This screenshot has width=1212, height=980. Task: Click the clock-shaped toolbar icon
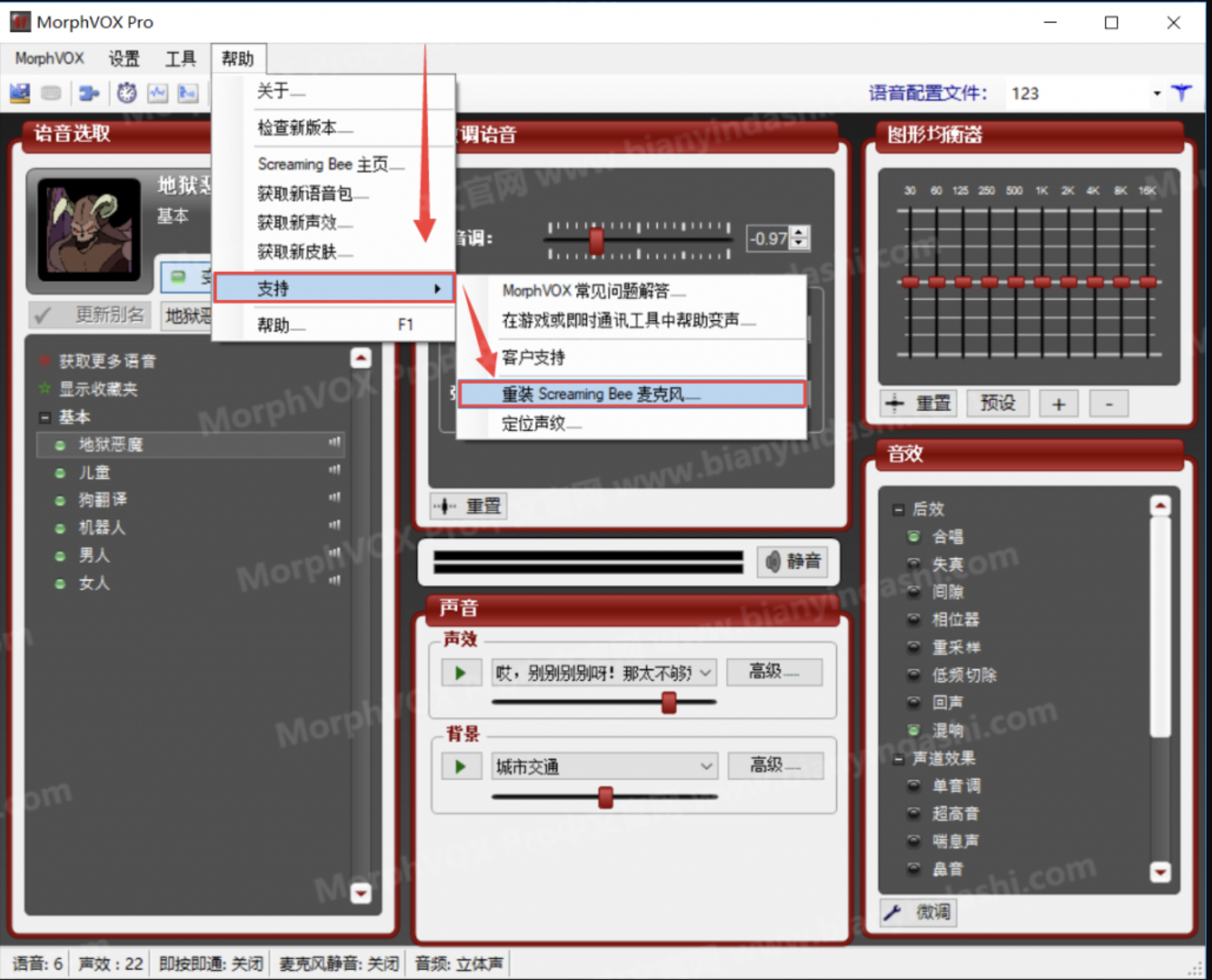(127, 93)
